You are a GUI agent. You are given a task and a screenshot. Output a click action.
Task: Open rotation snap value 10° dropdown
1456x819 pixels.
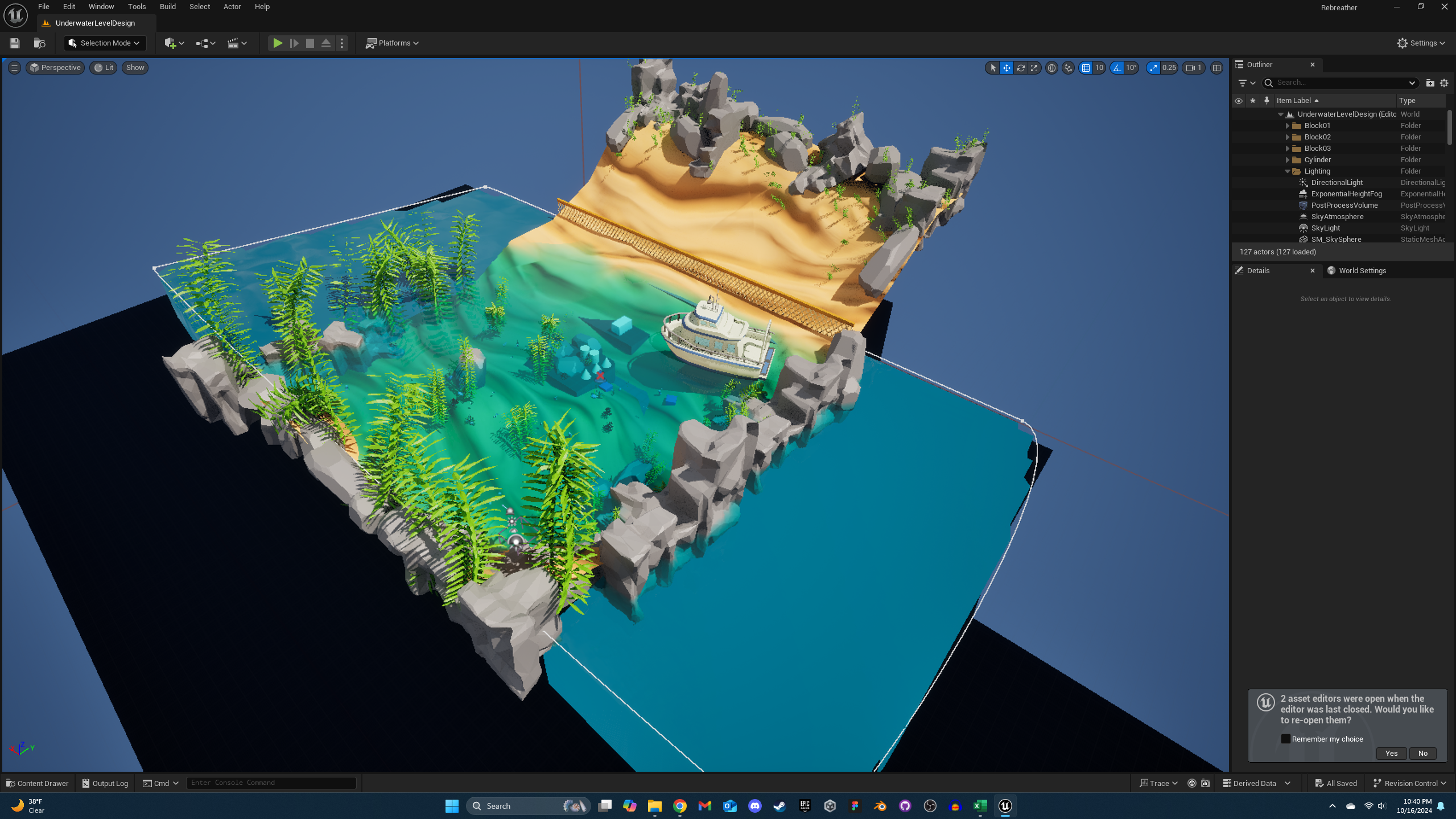tap(1131, 68)
